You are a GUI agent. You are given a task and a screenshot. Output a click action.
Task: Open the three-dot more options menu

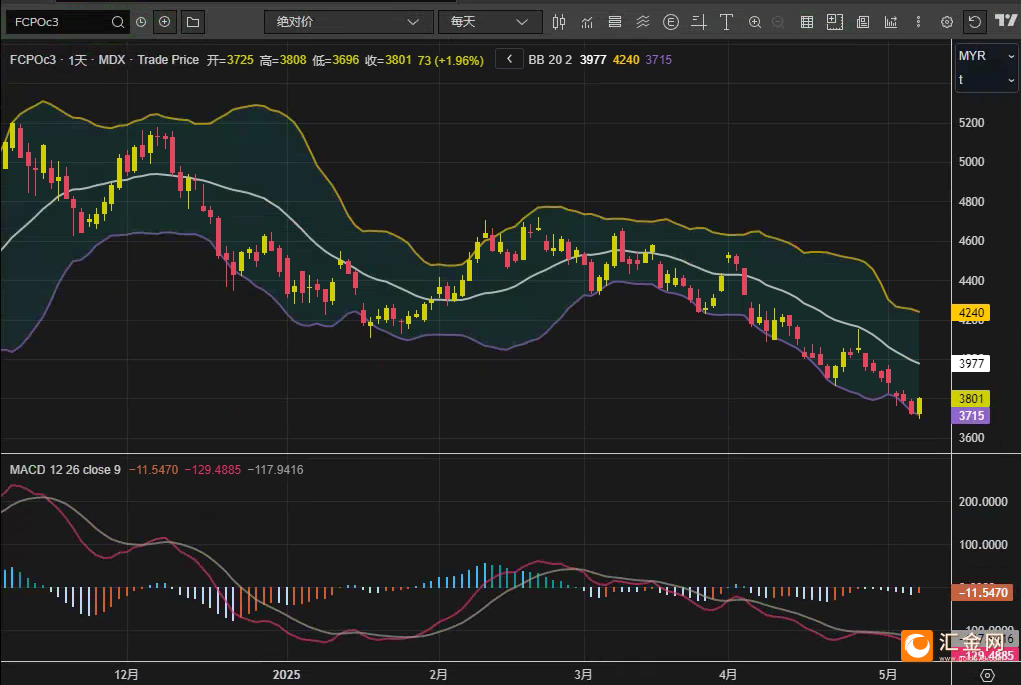918,21
